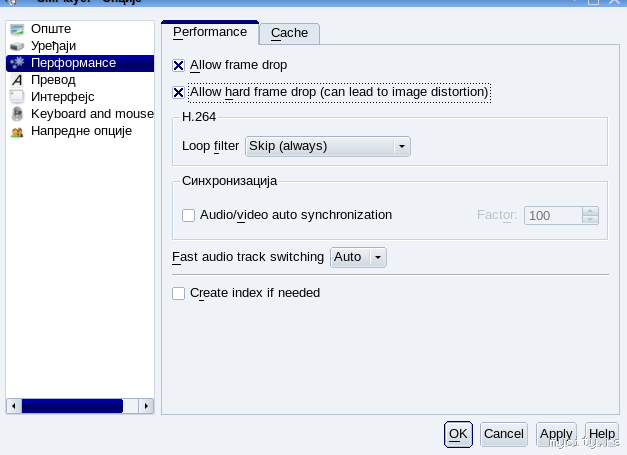
Task: Disable Allow frame drop checkbox
Action: click(x=179, y=65)
